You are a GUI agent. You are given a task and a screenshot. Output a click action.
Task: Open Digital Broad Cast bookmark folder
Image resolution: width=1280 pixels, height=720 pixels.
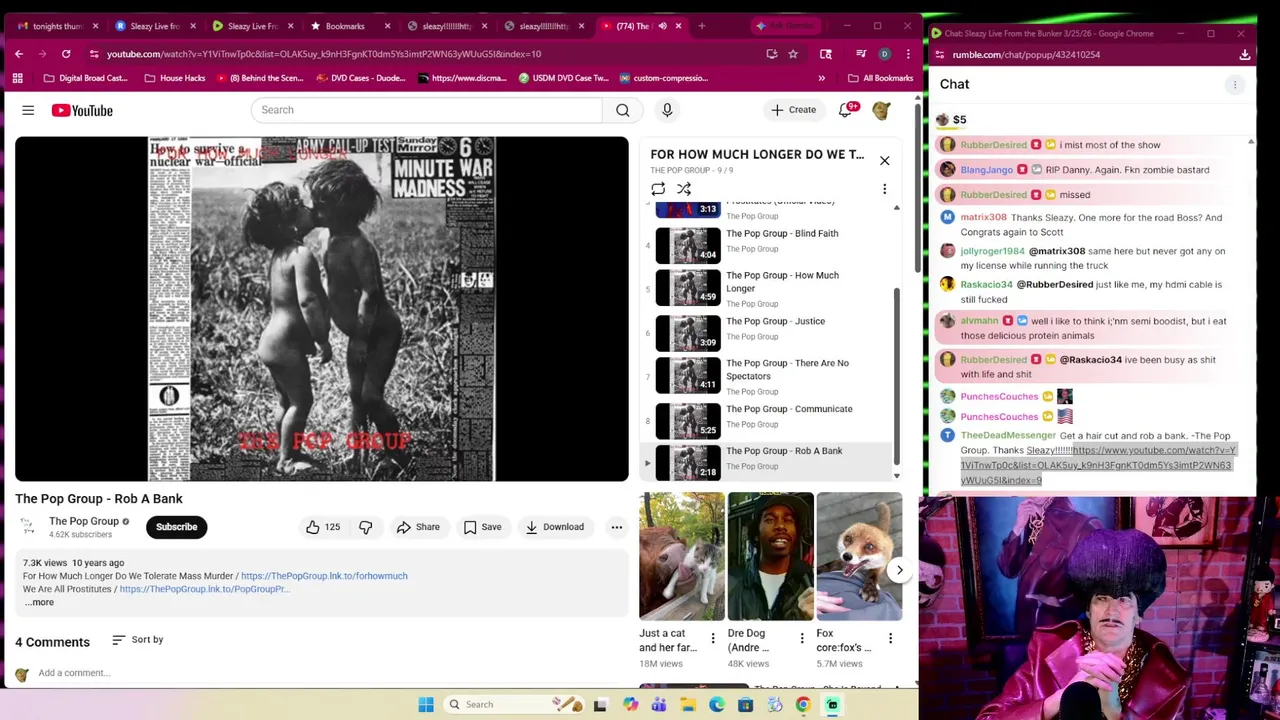point(85,78)
